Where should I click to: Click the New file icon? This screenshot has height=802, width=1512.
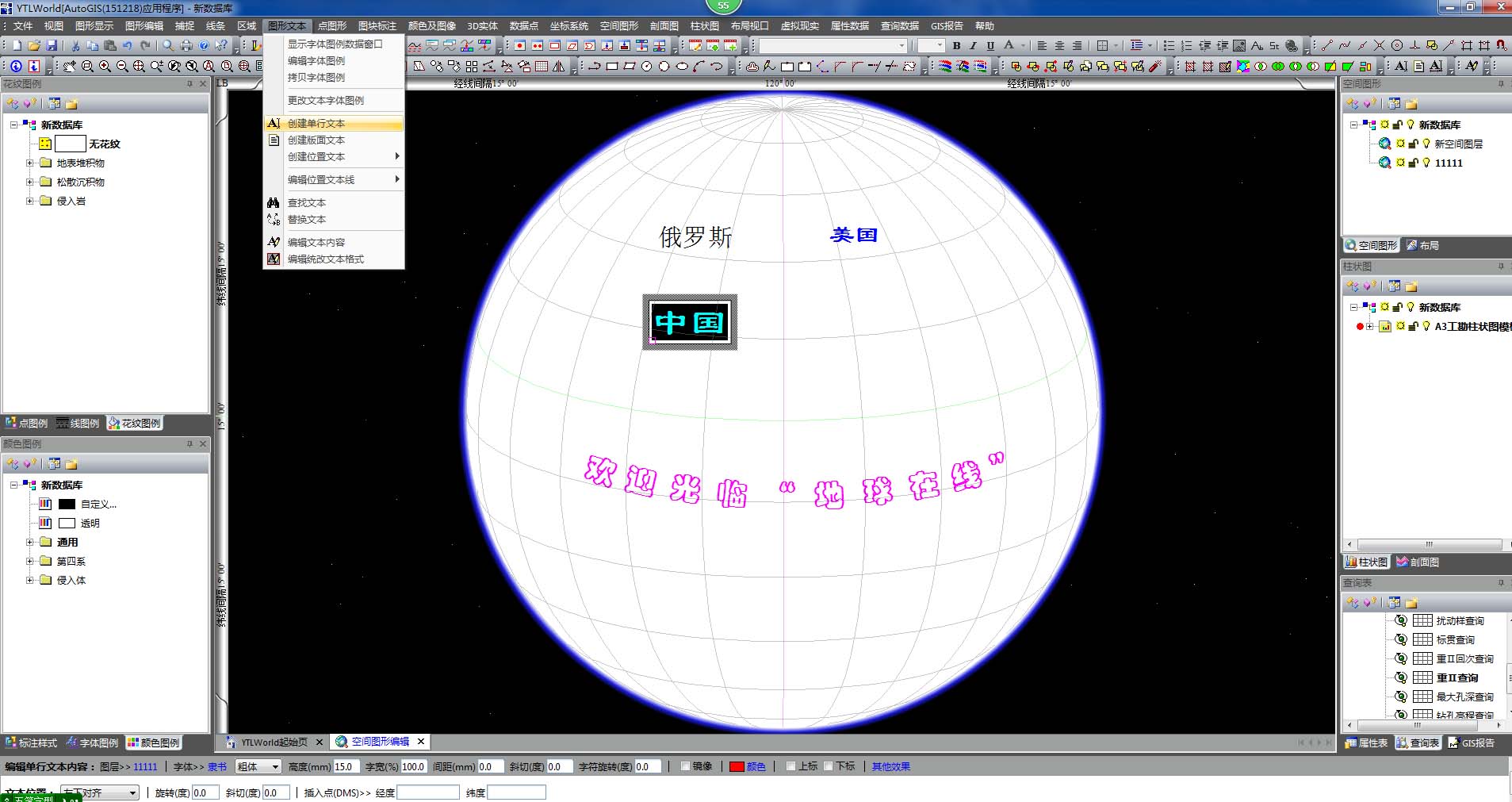[x=17, y=46]
